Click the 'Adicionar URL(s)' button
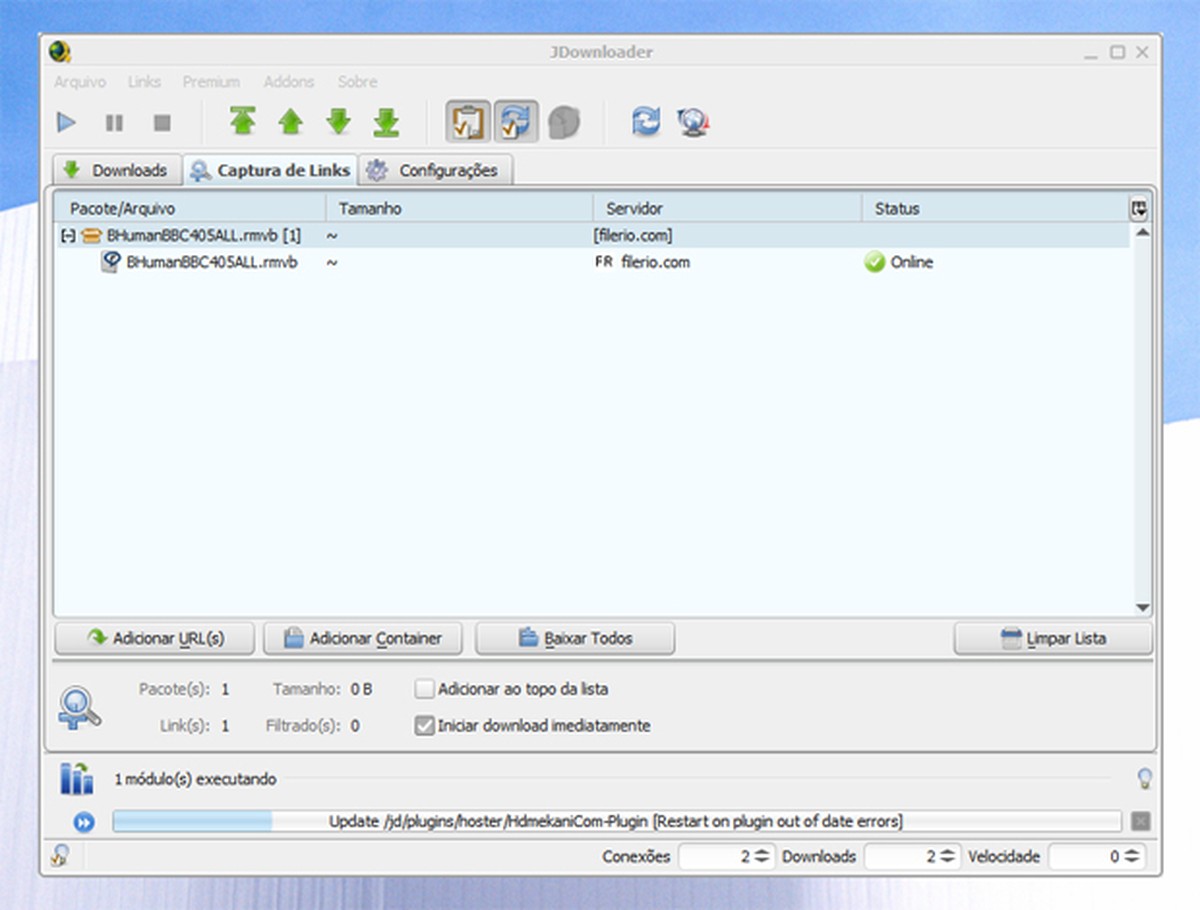The height and width of the screenshot is (910, 1200). tap(155, 638)
